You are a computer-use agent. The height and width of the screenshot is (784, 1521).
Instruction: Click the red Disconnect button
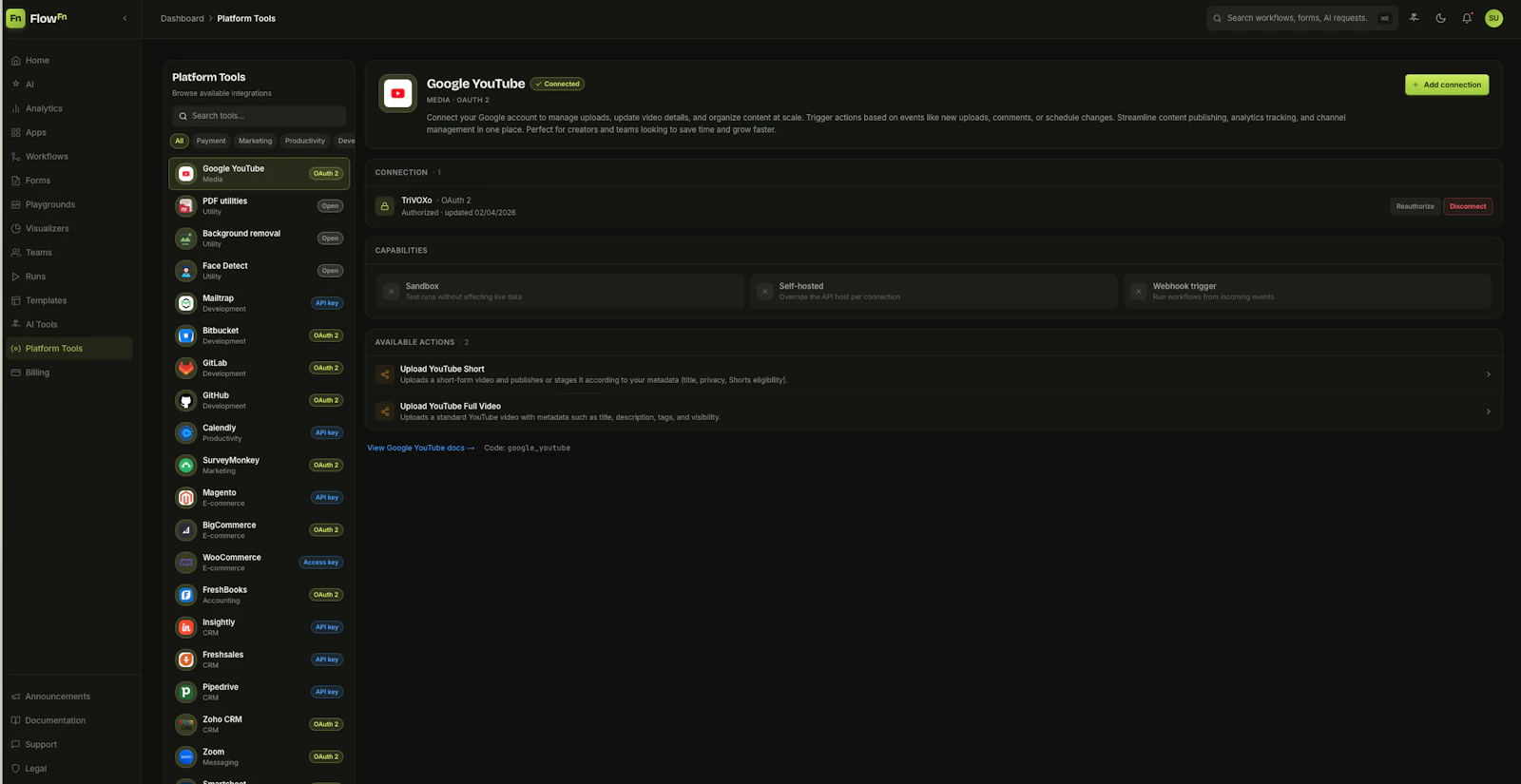(x=1468, y=206)
